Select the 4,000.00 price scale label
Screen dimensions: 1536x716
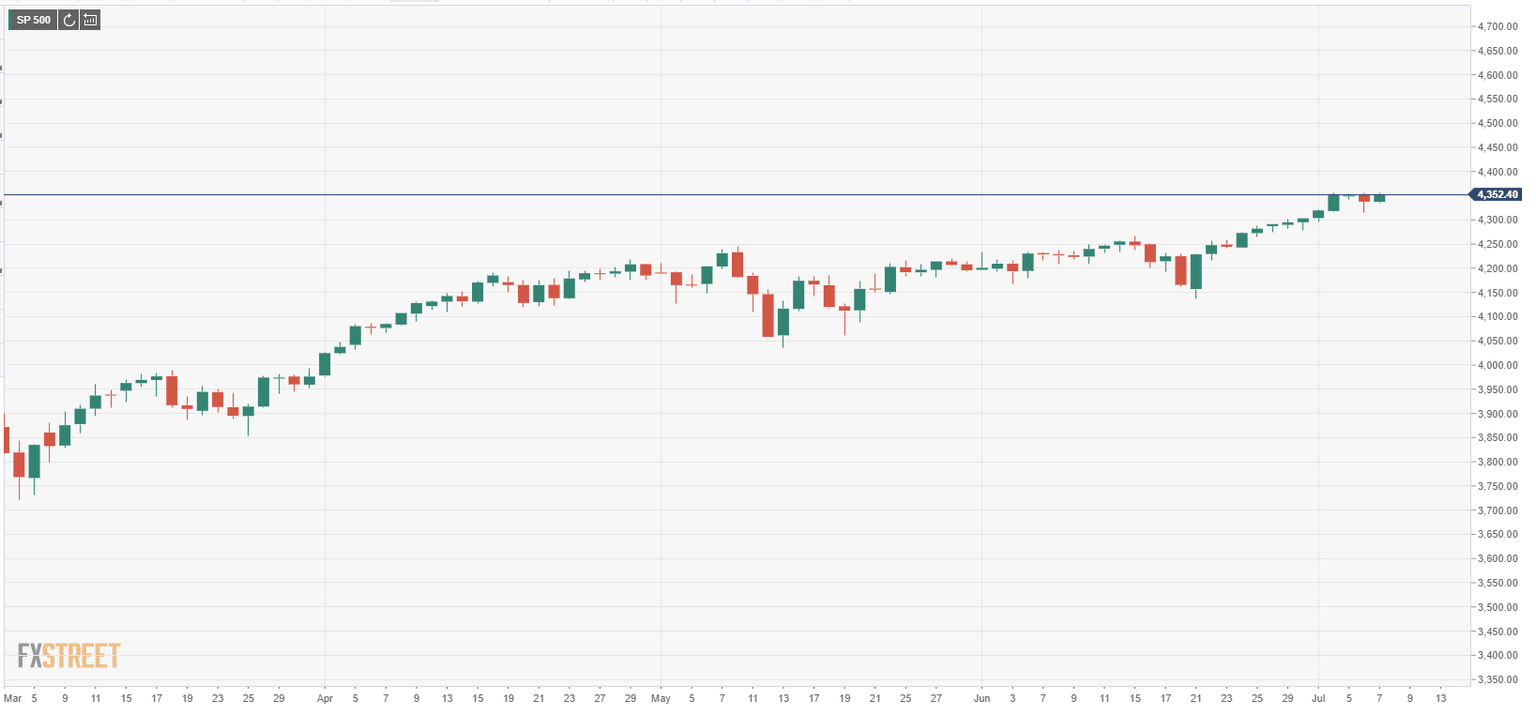(x=1499, y=365)
